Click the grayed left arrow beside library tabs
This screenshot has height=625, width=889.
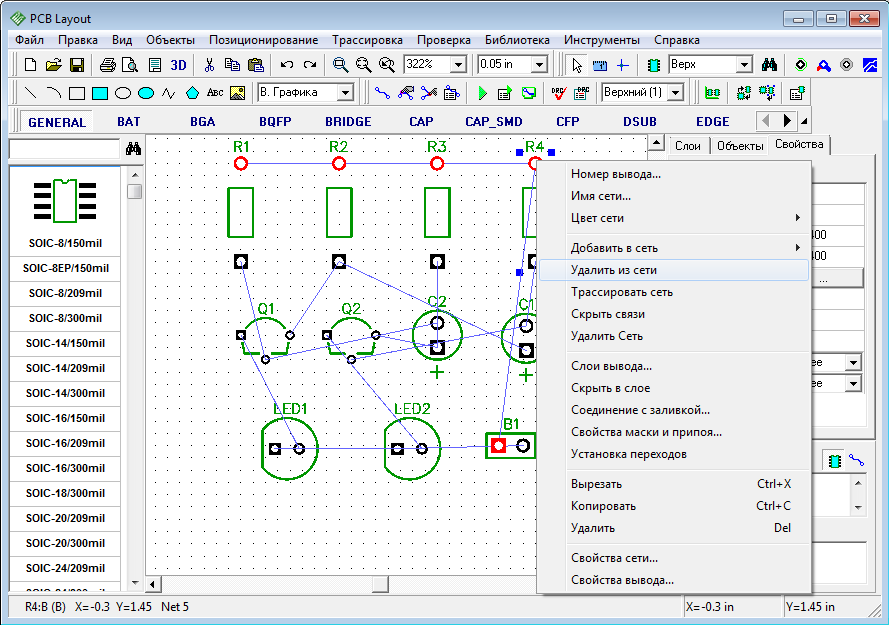pyautogui.click(x=766, y=121)
